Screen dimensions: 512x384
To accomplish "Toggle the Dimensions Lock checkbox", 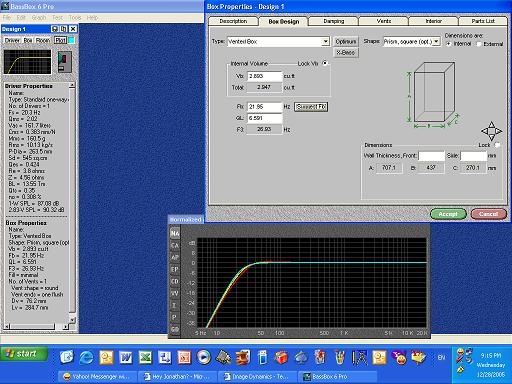I will [x=497, y=145].
